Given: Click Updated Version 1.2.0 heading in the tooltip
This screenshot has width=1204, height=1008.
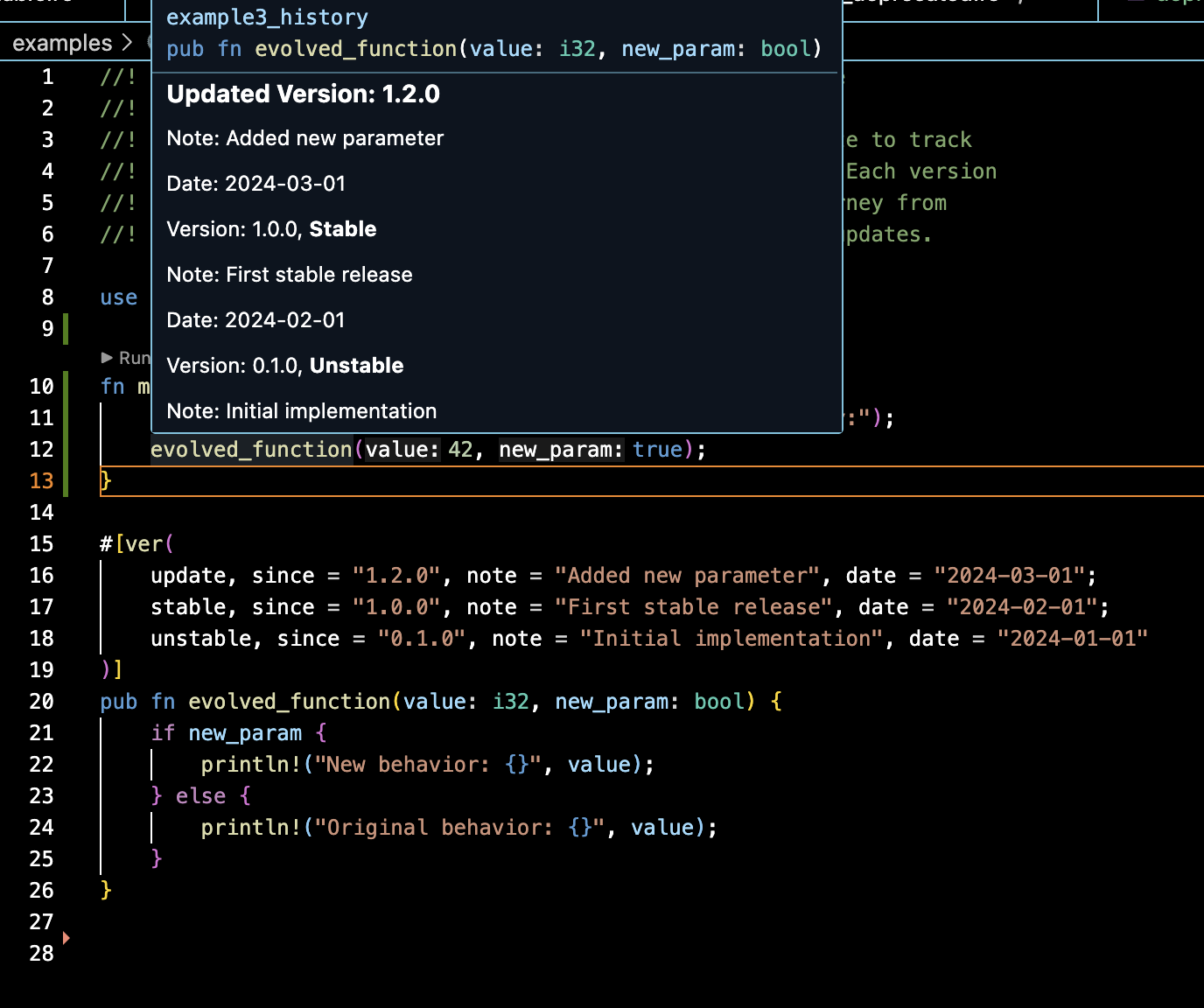Looking at the screenshot, I should tap(303, 94).
